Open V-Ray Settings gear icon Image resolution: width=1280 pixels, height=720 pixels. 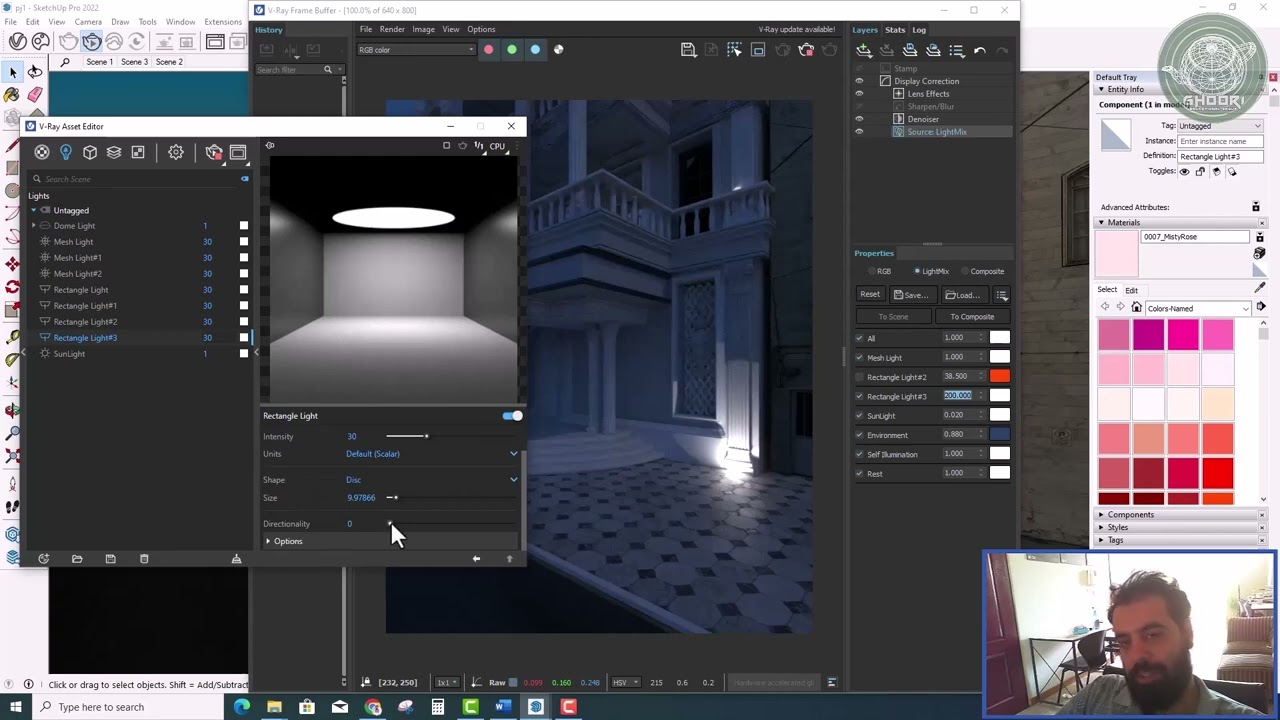pos(176,152)
